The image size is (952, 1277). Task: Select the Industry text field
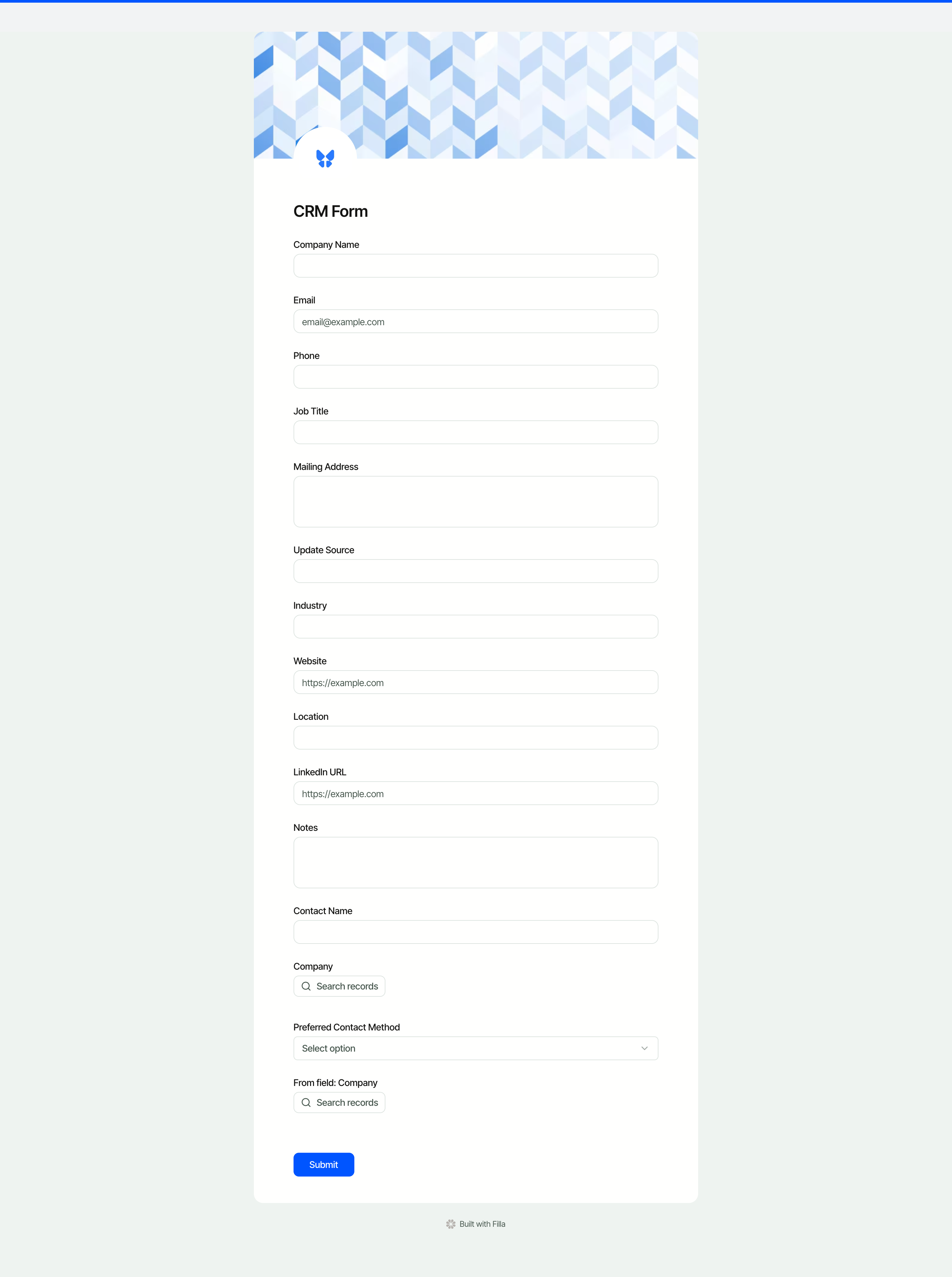click(475, 627)
